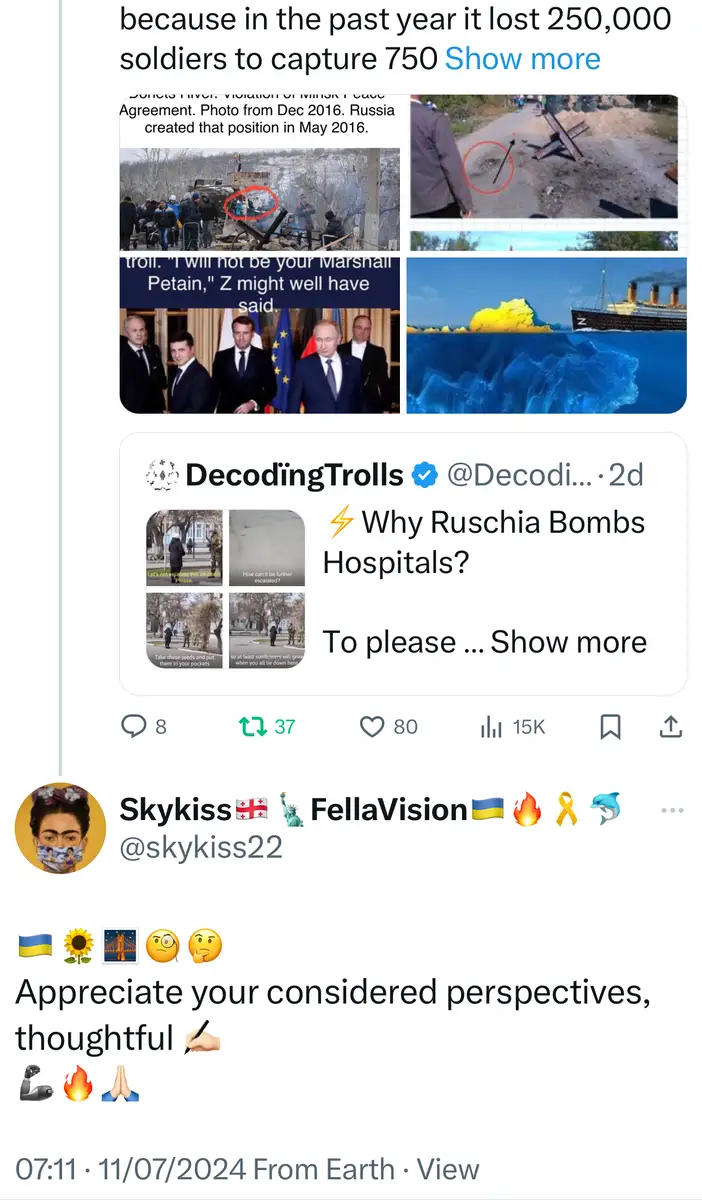This screenshot has height=1200, width=702.
Task: Open the Titanic iceberg image
Action: [x=546, y=334]
